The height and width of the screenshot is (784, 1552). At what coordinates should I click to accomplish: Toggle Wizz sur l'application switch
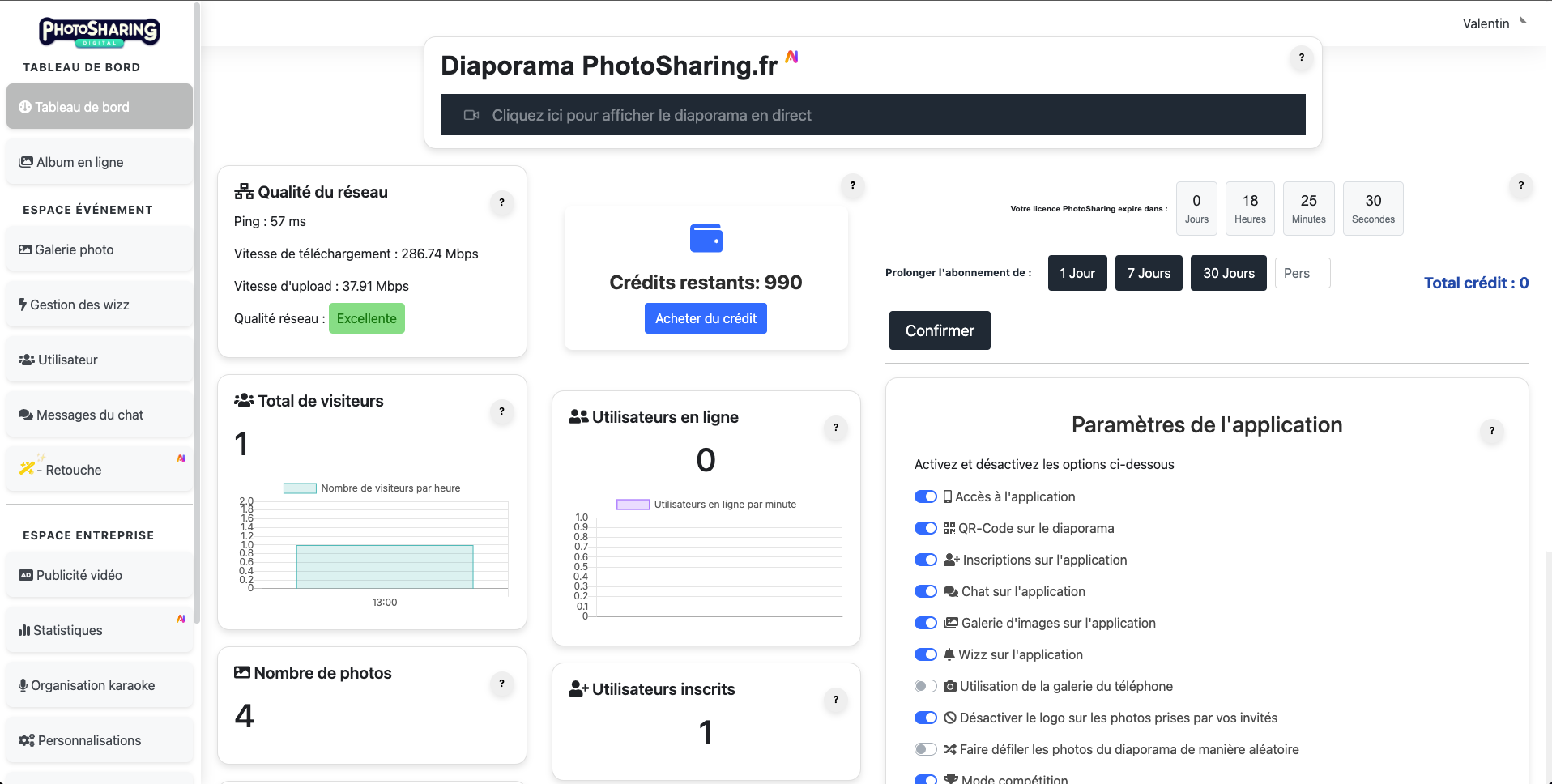pos(926,654)
